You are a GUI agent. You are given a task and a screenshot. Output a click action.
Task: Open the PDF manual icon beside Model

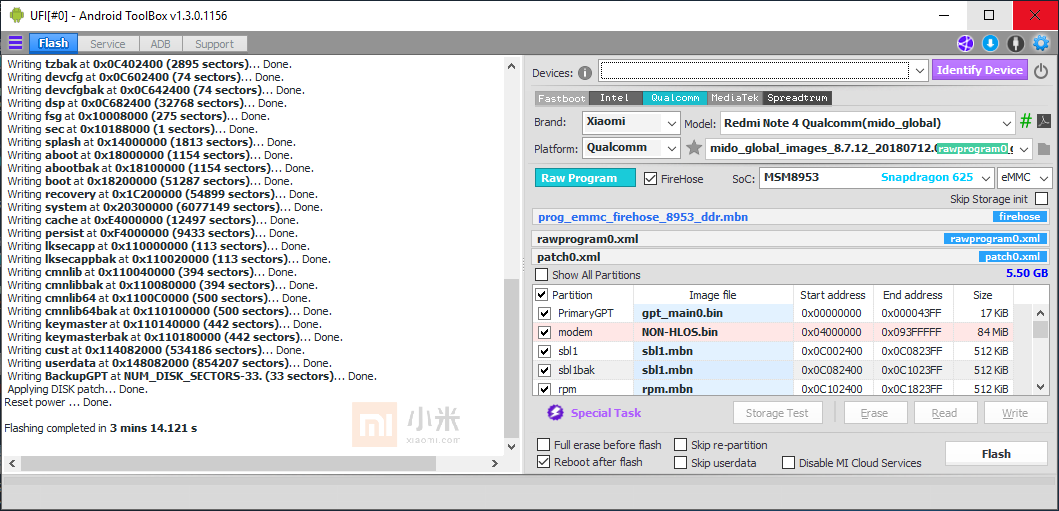[1044, 122]
